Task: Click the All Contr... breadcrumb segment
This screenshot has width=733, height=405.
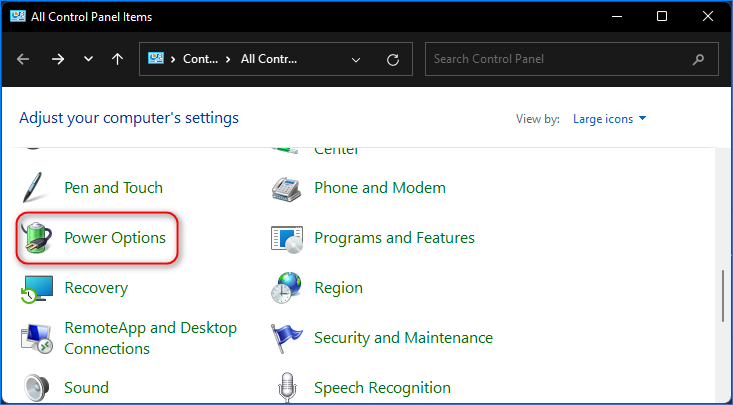Action: point(269,59)
